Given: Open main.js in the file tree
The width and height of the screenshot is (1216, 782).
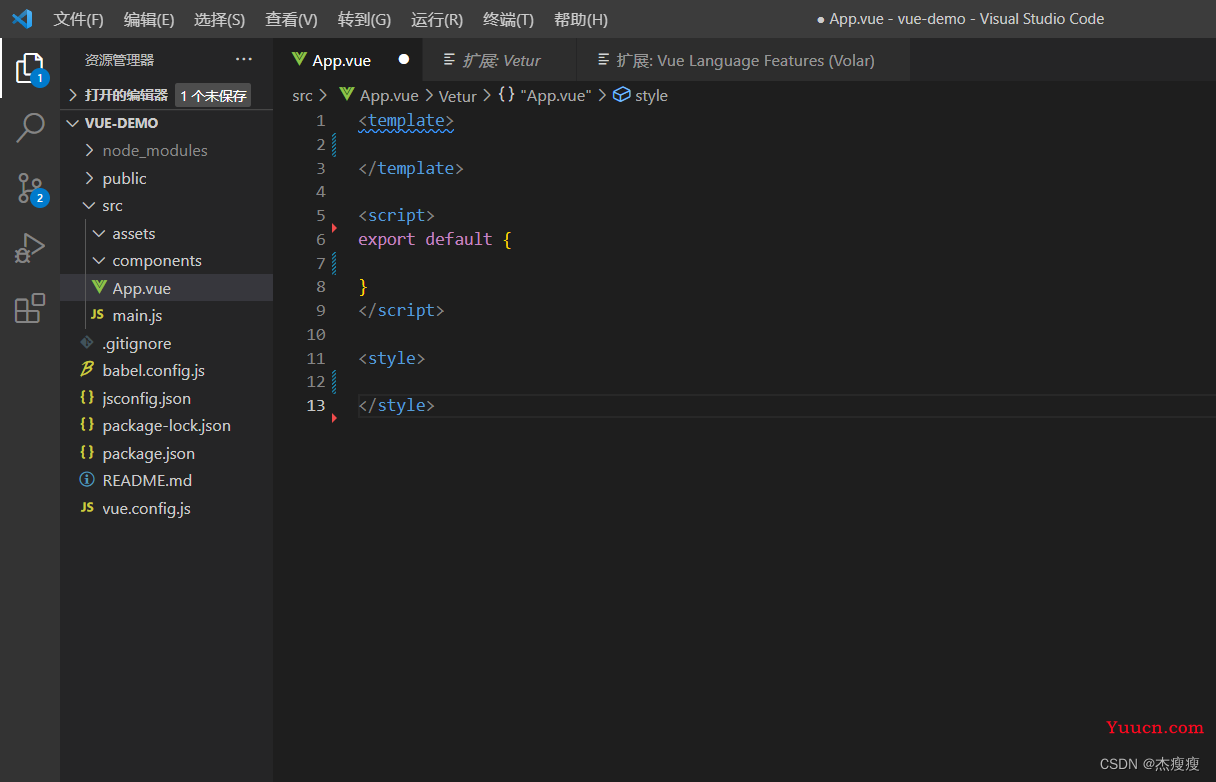Looking at the screenshot, I should click(x=166, y=315).
